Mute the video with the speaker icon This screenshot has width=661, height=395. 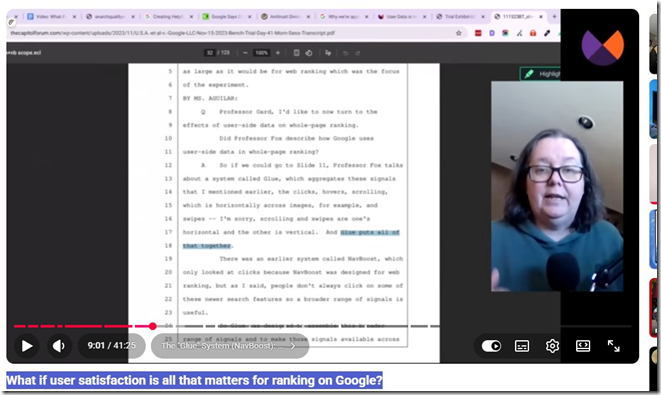tap(59, 346)
